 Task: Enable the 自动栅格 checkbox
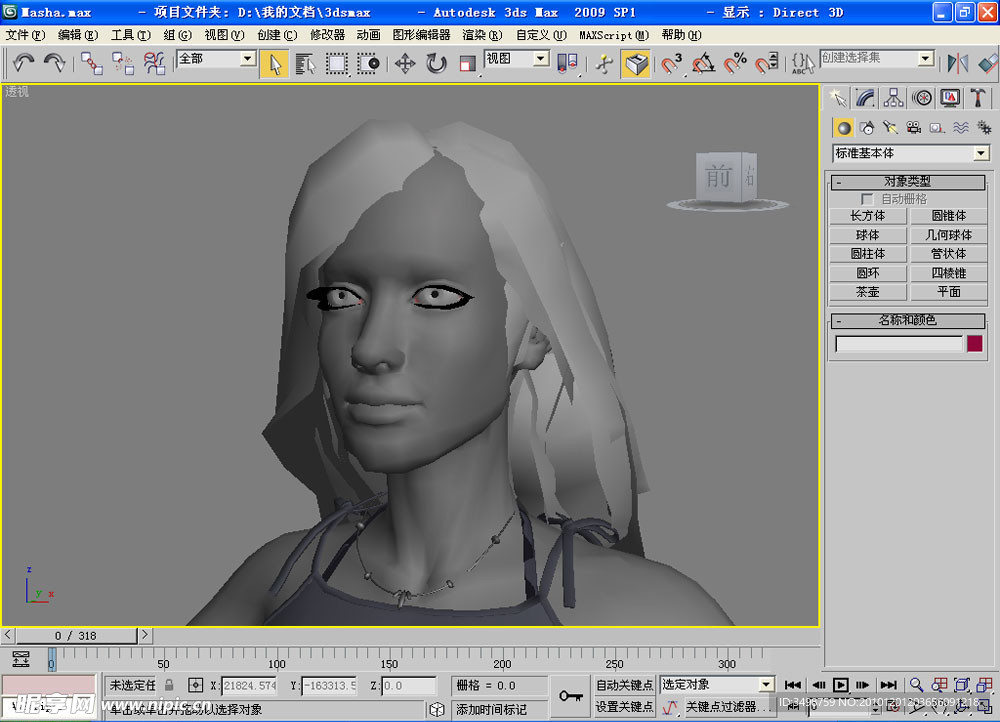tap(867, 199)
